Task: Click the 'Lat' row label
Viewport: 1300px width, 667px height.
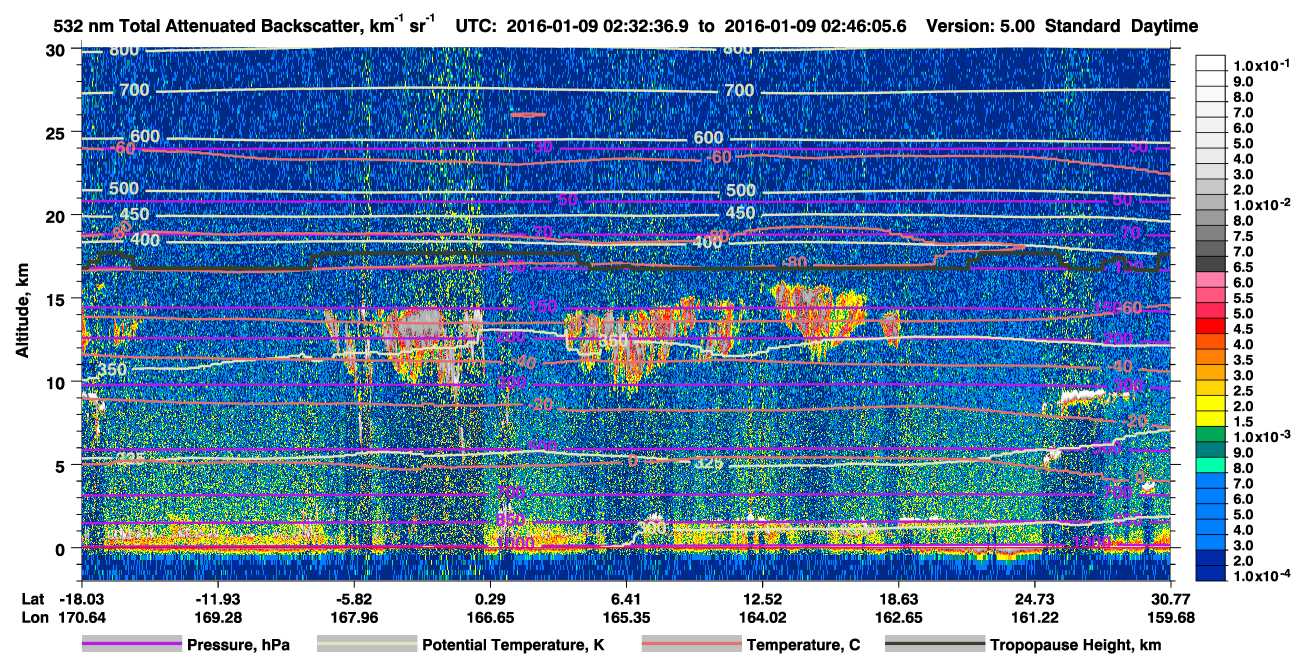Action: pyautogui.click(x=32, y=600)
